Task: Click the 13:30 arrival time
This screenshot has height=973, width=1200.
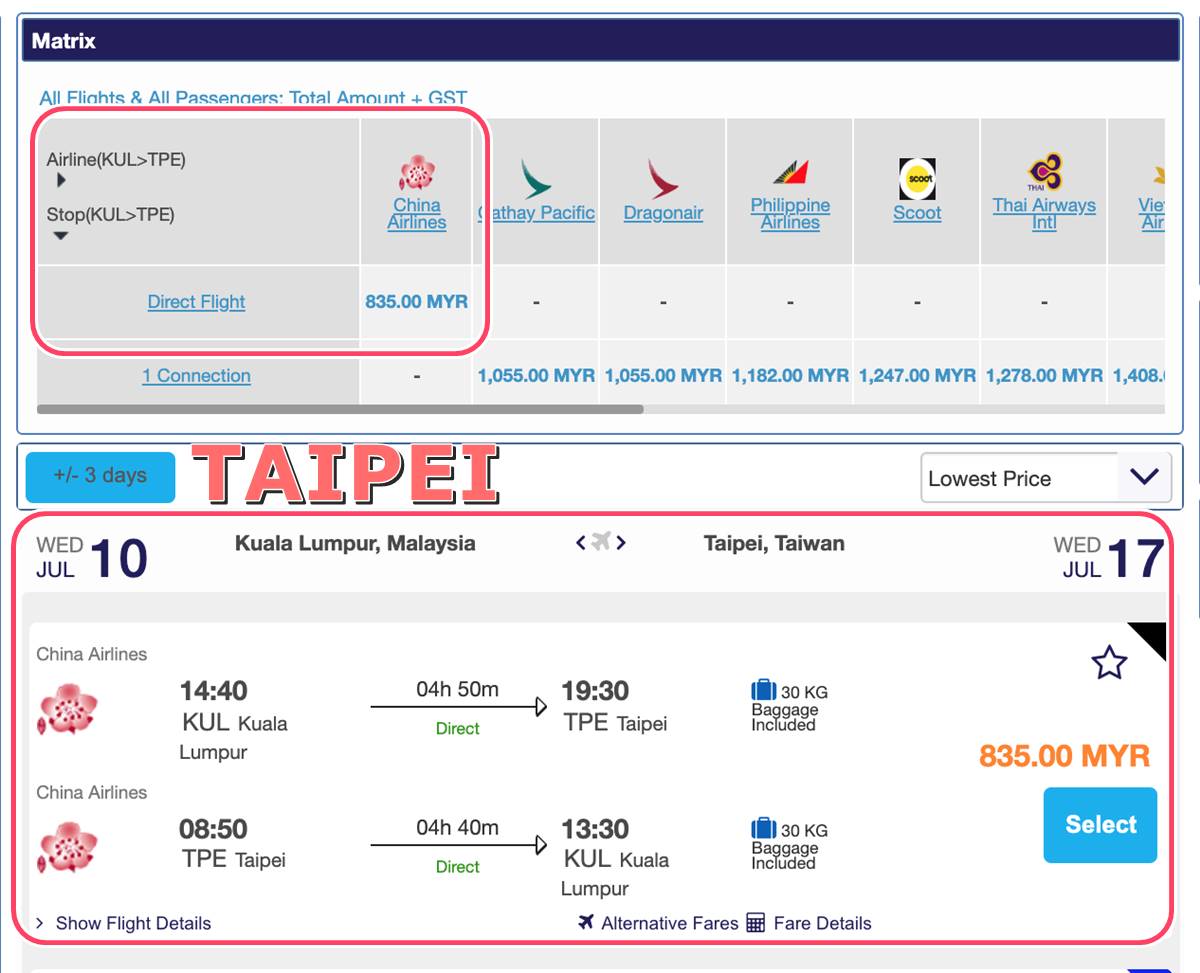Action: pyautogui.click(x=596, y=829)
